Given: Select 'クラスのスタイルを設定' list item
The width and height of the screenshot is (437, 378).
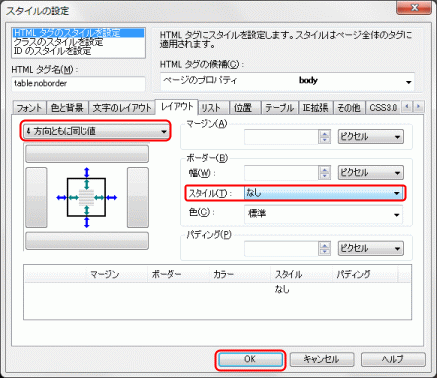Looking at the screenshot, I should point(78,42).
